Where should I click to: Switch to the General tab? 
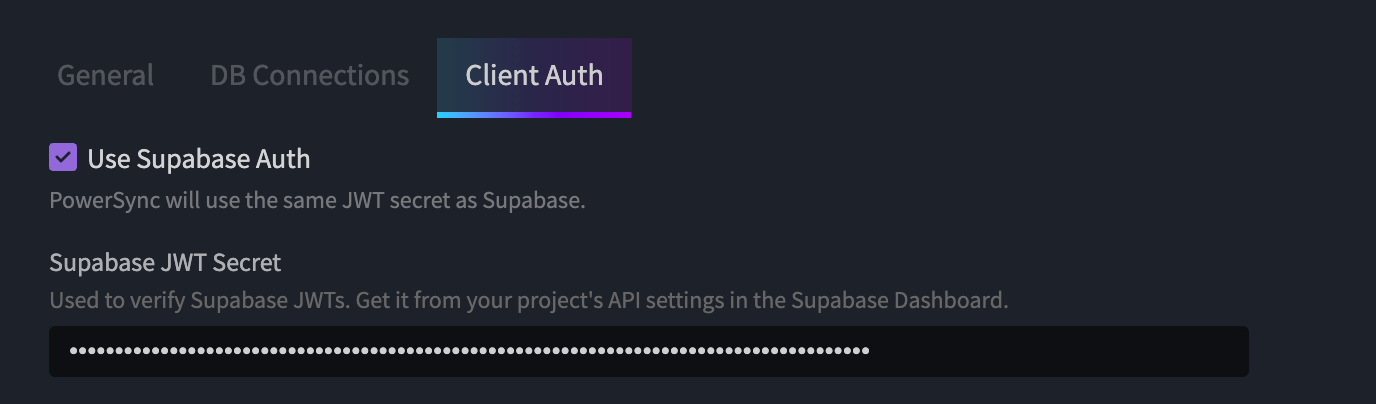105,76
